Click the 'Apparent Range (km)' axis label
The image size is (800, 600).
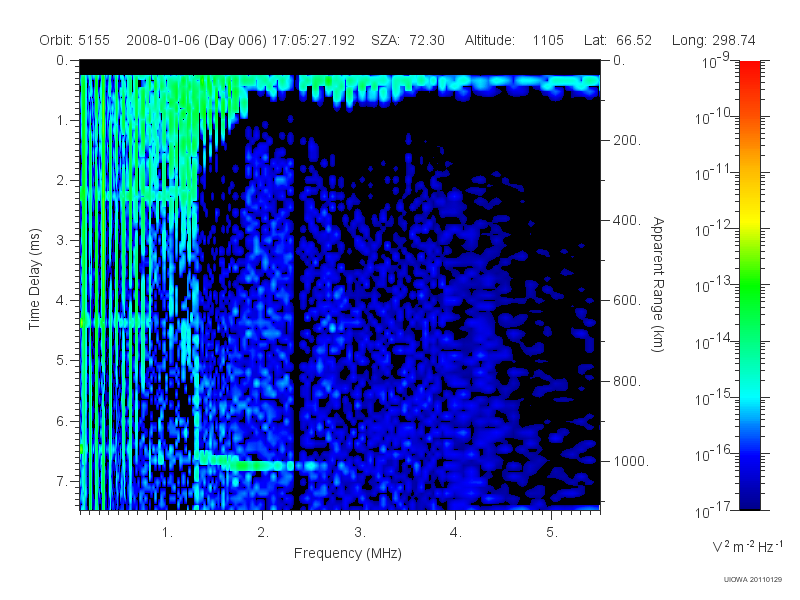coord(658,285)
